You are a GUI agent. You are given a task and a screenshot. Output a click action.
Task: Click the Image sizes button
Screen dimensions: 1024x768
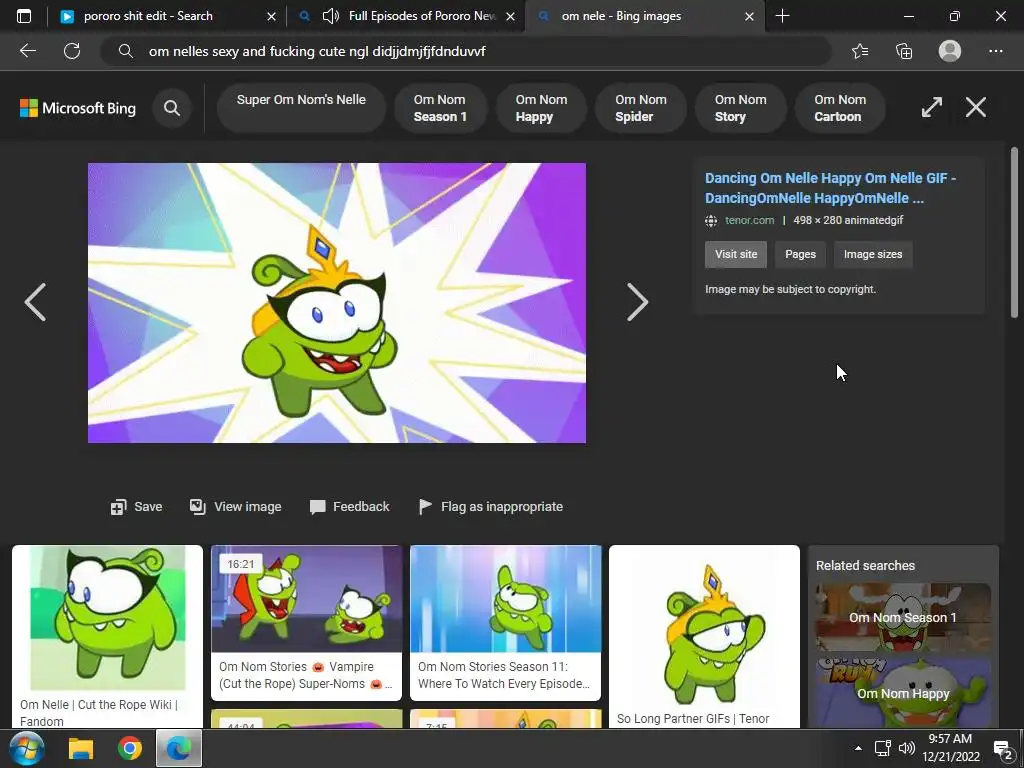[872, 254]
